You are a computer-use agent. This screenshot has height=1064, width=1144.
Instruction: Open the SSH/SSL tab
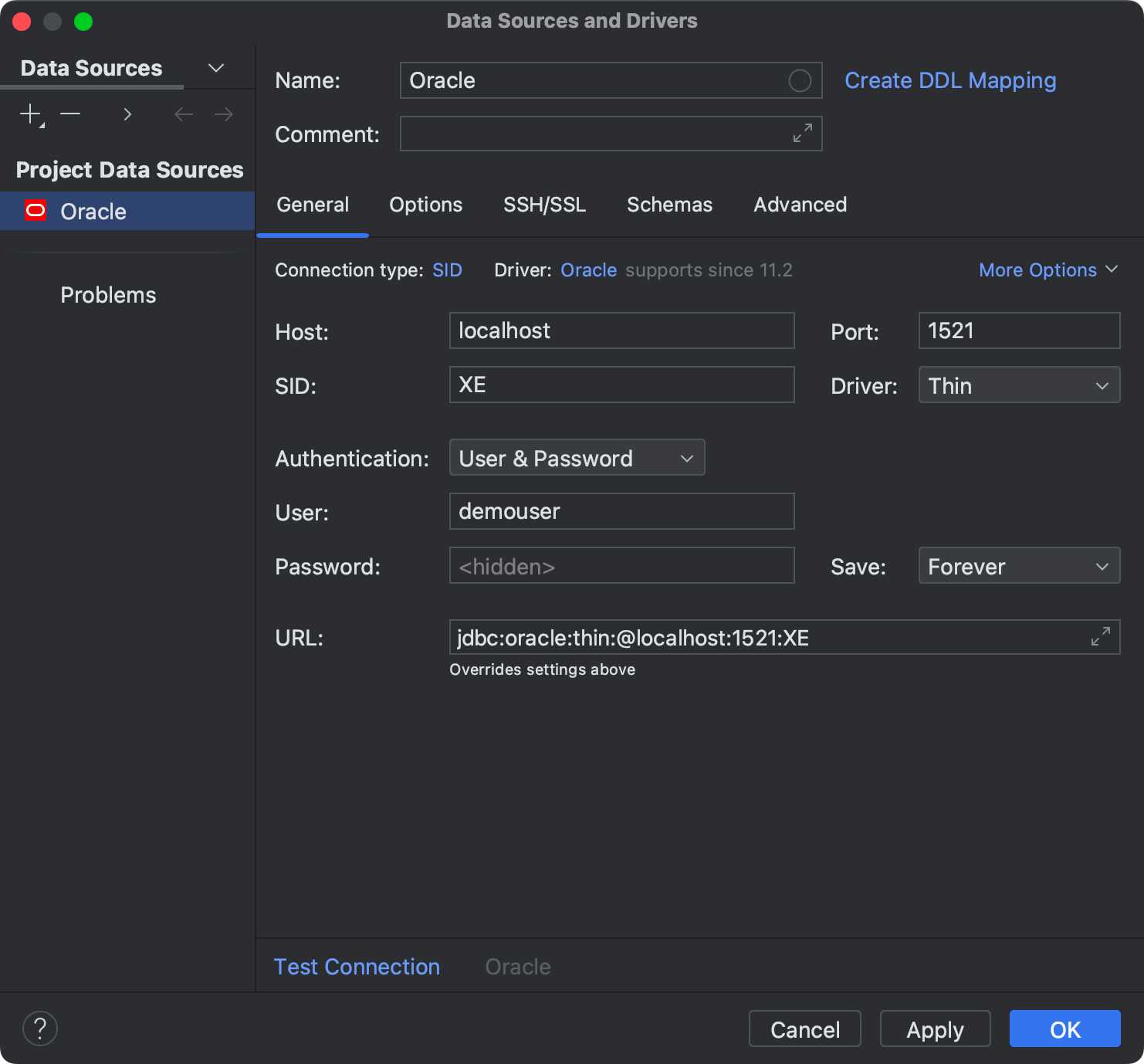pos(544,205)
